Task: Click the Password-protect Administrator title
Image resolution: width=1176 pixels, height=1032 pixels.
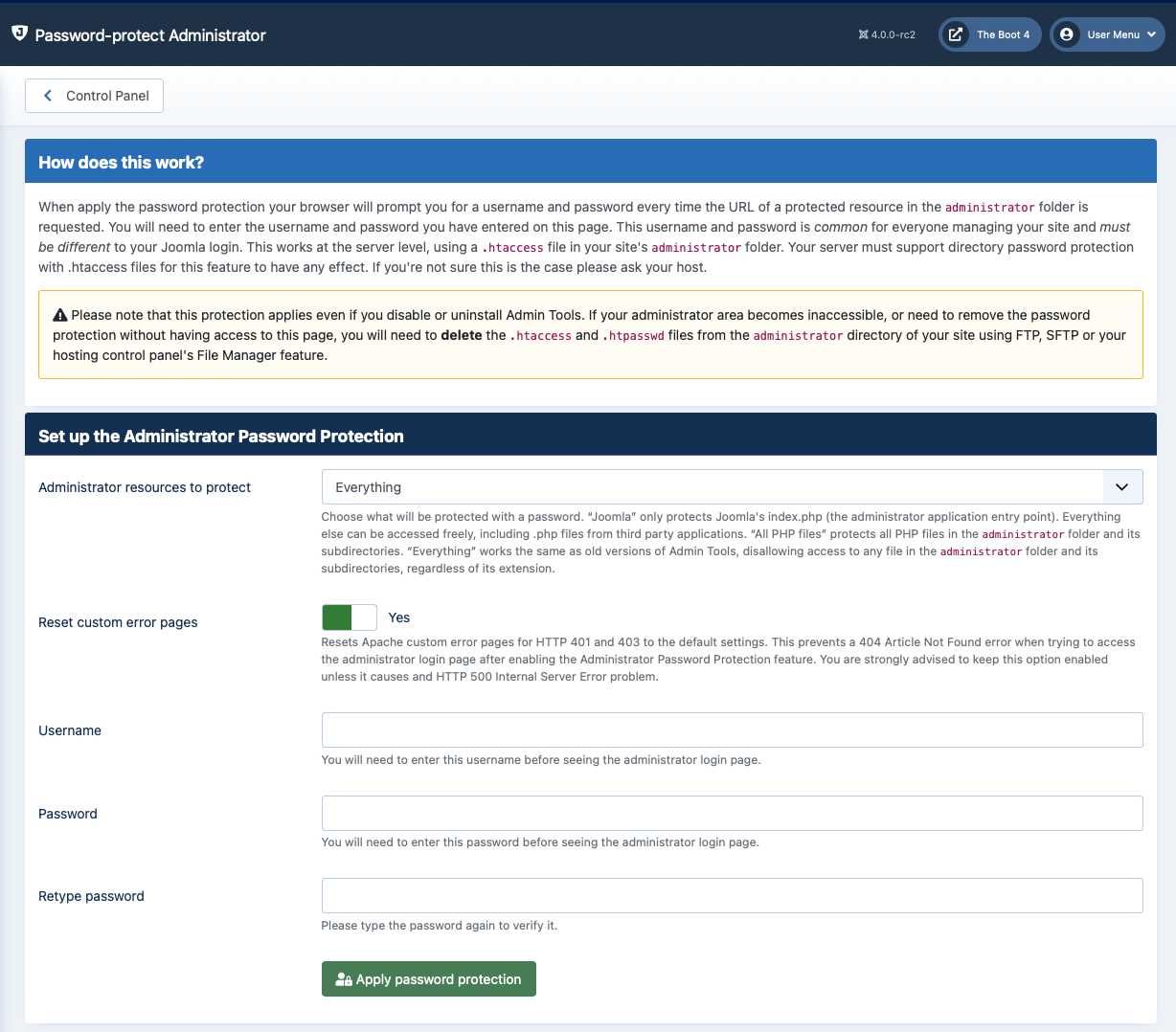Action: tap(150, 35)
